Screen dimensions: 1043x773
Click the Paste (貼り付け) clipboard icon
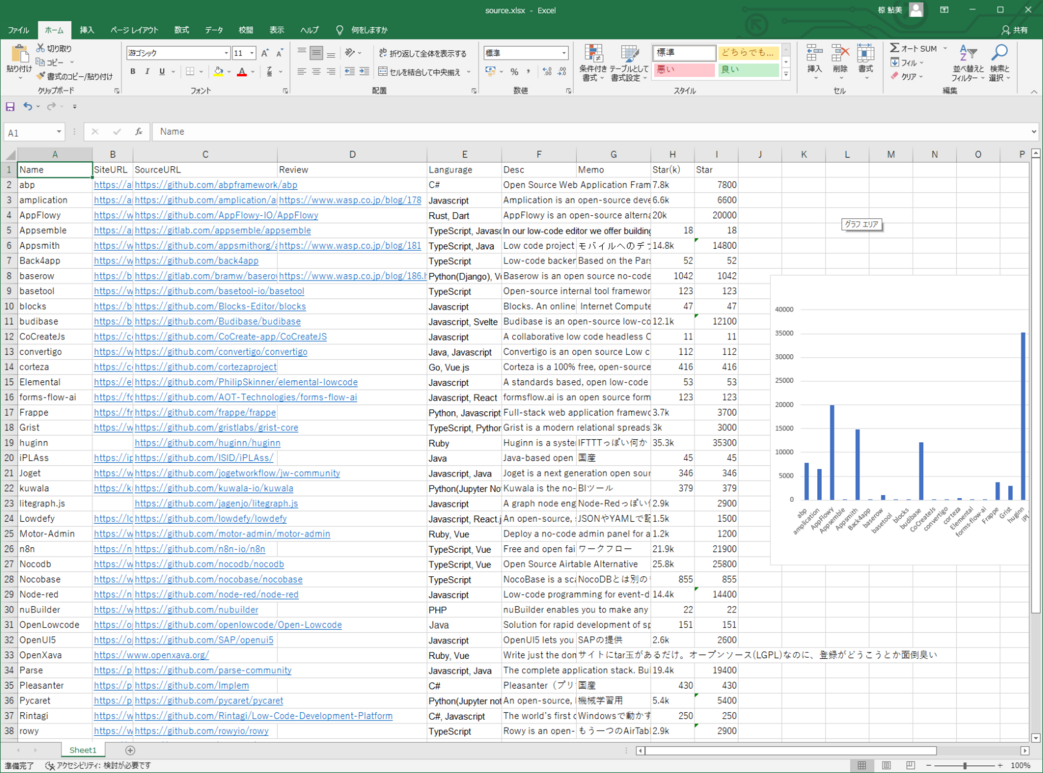click(19, 55)
